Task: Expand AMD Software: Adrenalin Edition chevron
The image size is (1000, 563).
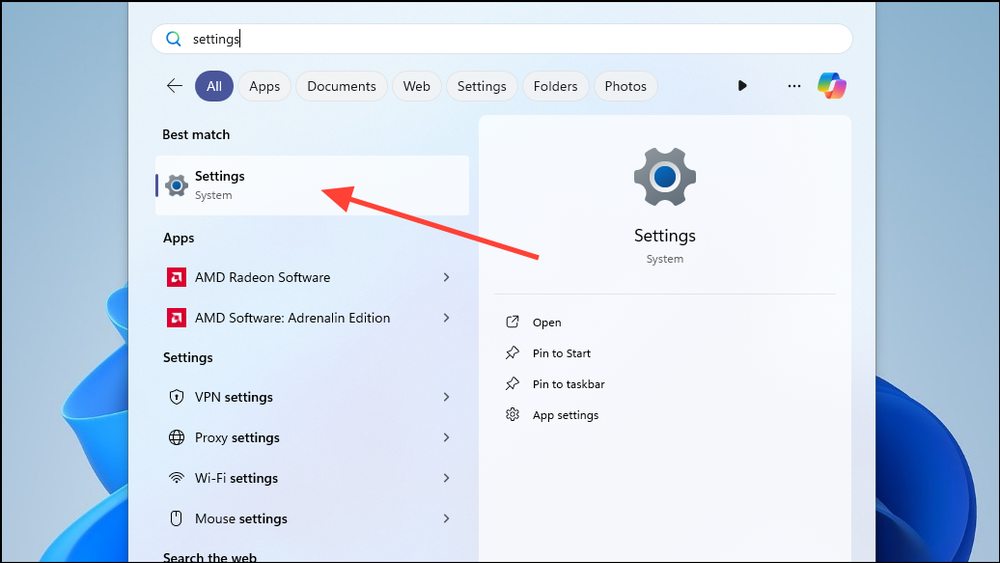Action: point(446,318)
